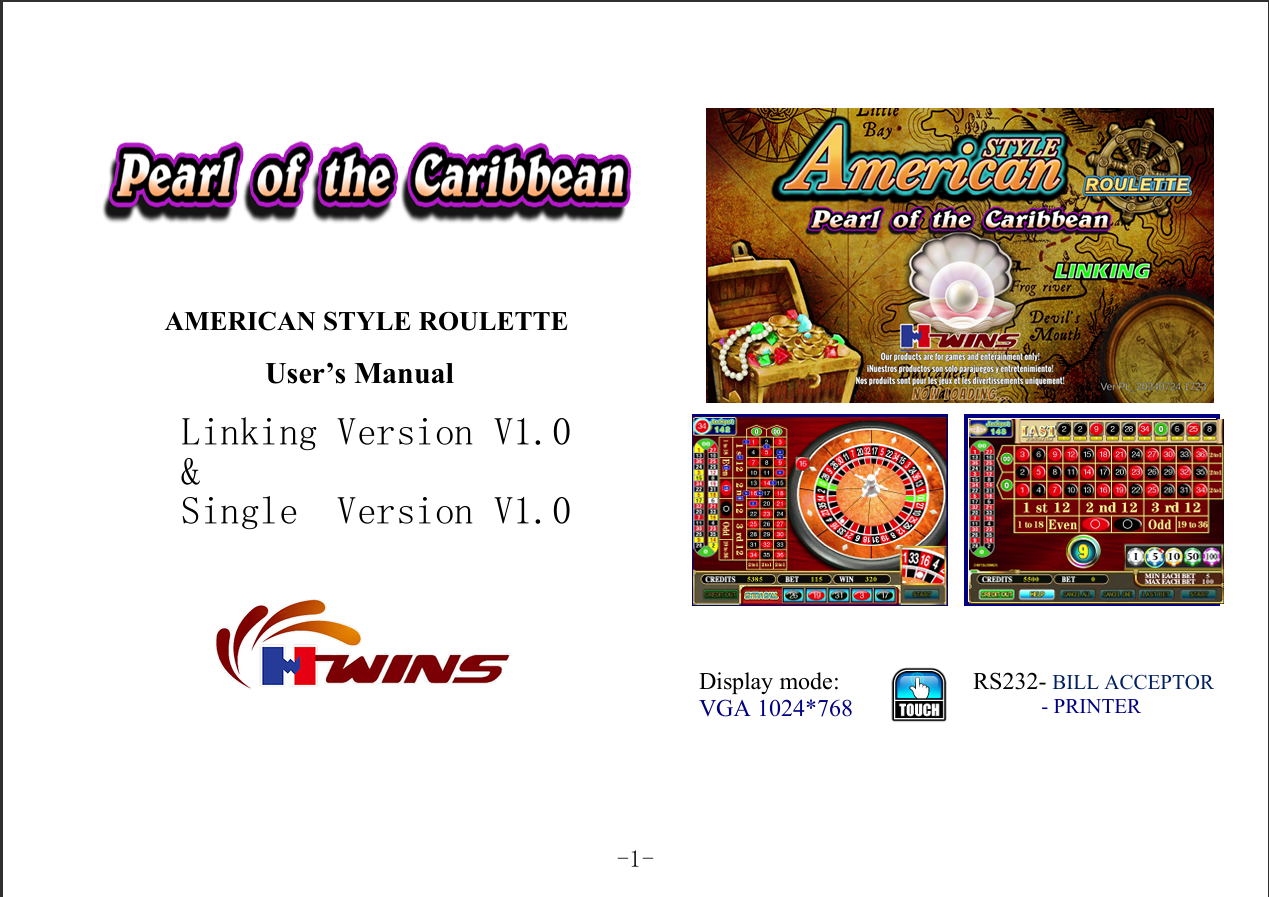The width and height of the screenshot is (1269, 897).
Task: Click the 'Pearl of the Caribbean' title above the manual heading
Action: point(369,180)
